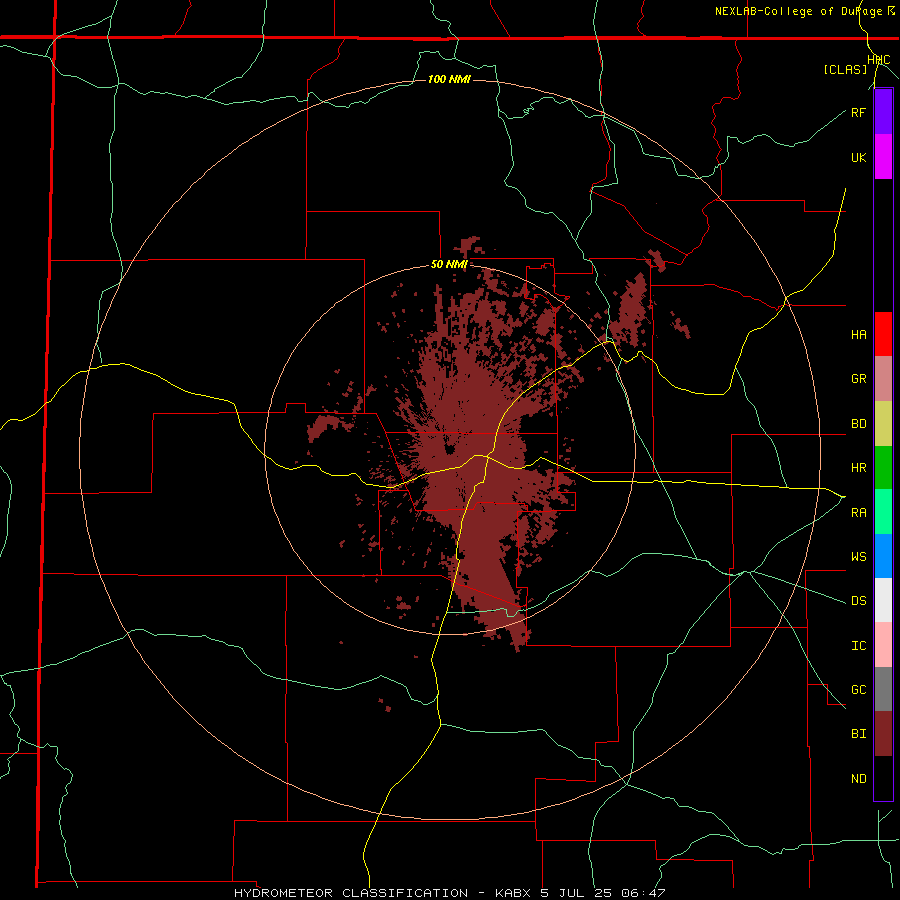900x900 pixels.
Task: Click the 5 JUL 25 date text
Action: click(x=576, y=893)
